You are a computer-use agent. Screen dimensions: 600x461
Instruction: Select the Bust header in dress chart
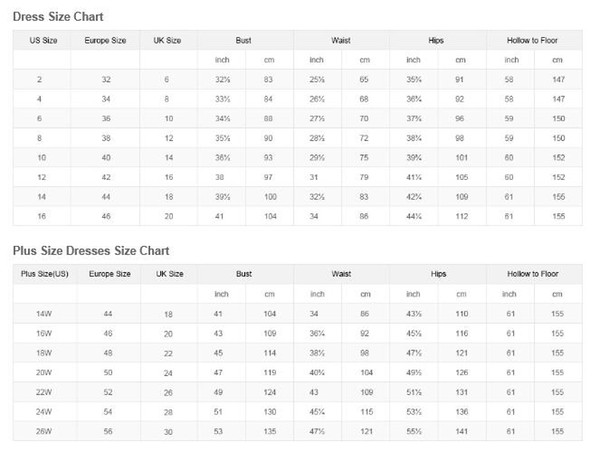243,41
